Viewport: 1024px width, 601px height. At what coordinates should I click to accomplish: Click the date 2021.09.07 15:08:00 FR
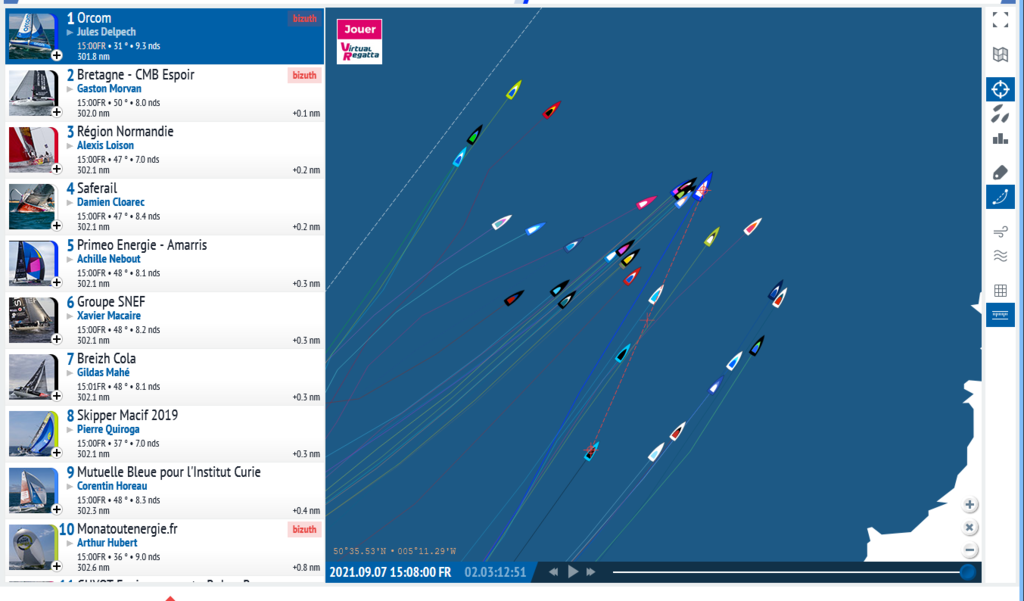[390, 572]
